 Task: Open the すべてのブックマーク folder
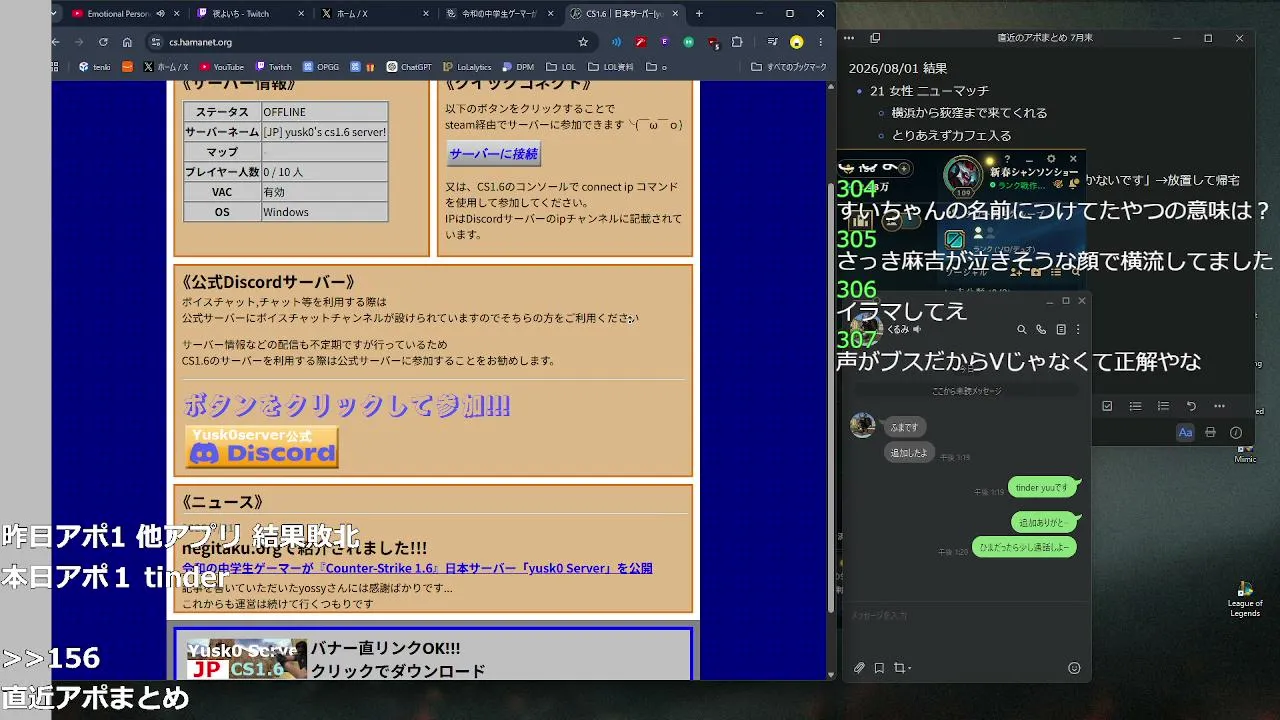[x=789, y=67]
